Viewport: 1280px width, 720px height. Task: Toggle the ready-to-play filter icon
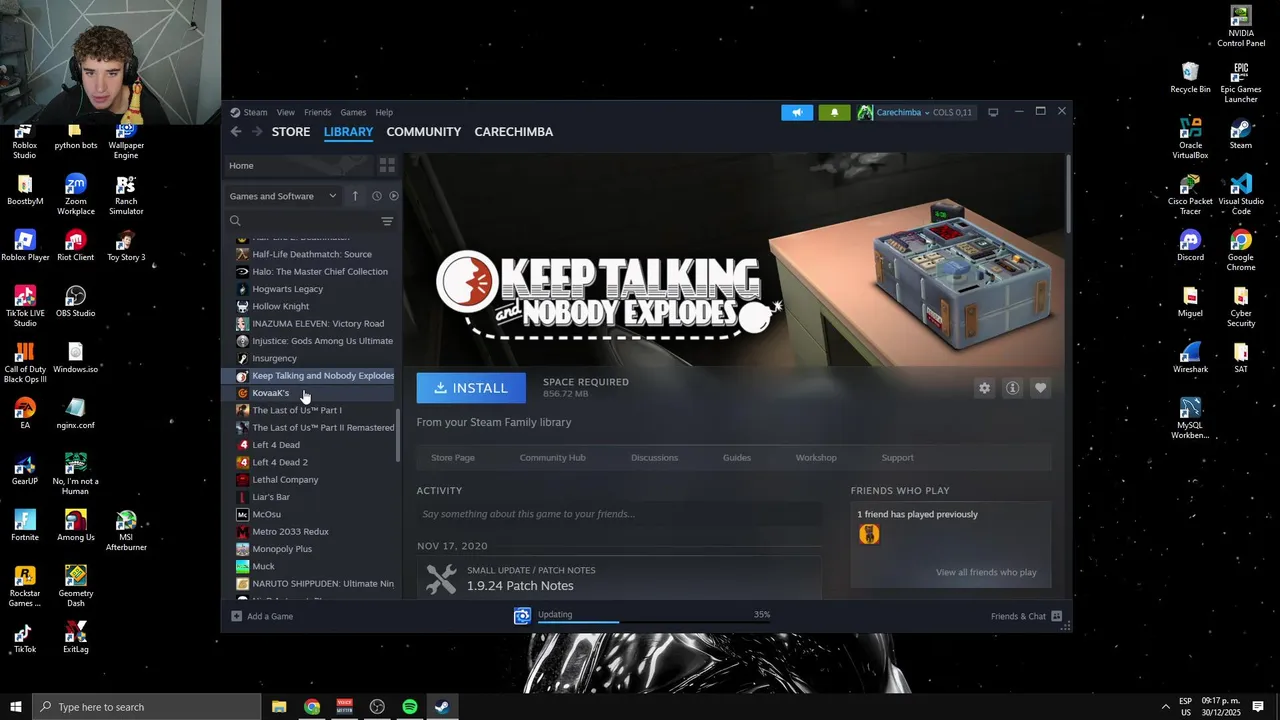point(393,196)
